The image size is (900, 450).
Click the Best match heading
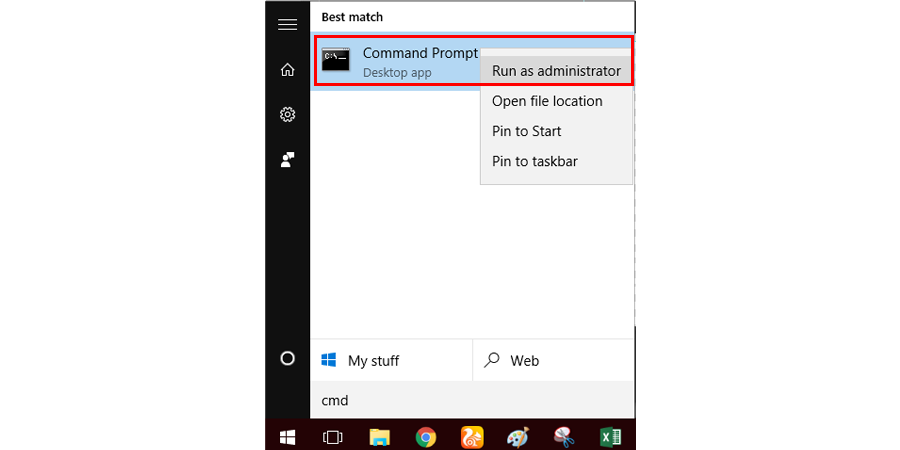[352, 17]
